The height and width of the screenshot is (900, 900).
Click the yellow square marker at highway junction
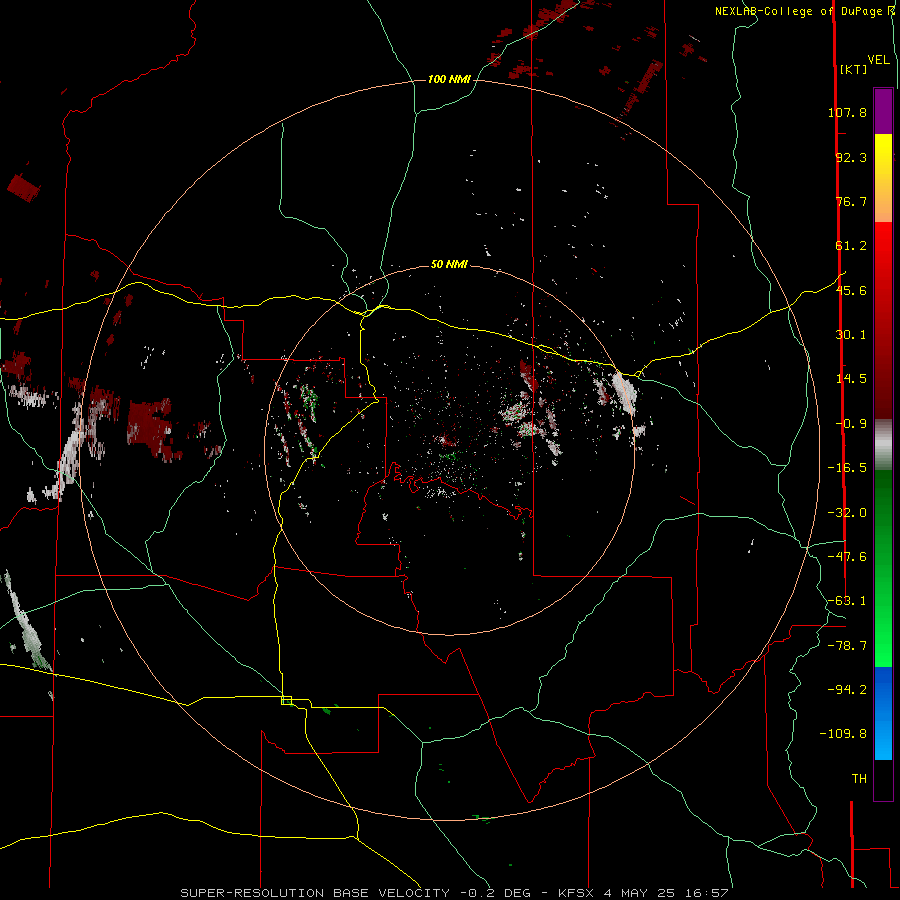tap(286, 700)
